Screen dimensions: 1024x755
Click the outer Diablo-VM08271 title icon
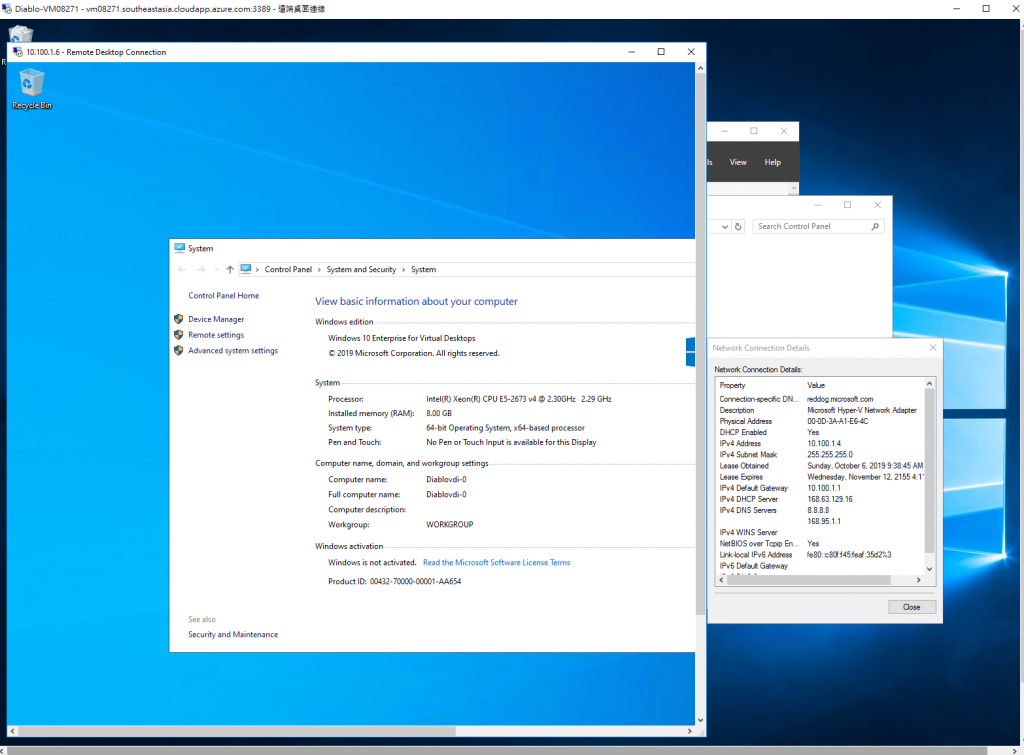click(x=7, y=8)
